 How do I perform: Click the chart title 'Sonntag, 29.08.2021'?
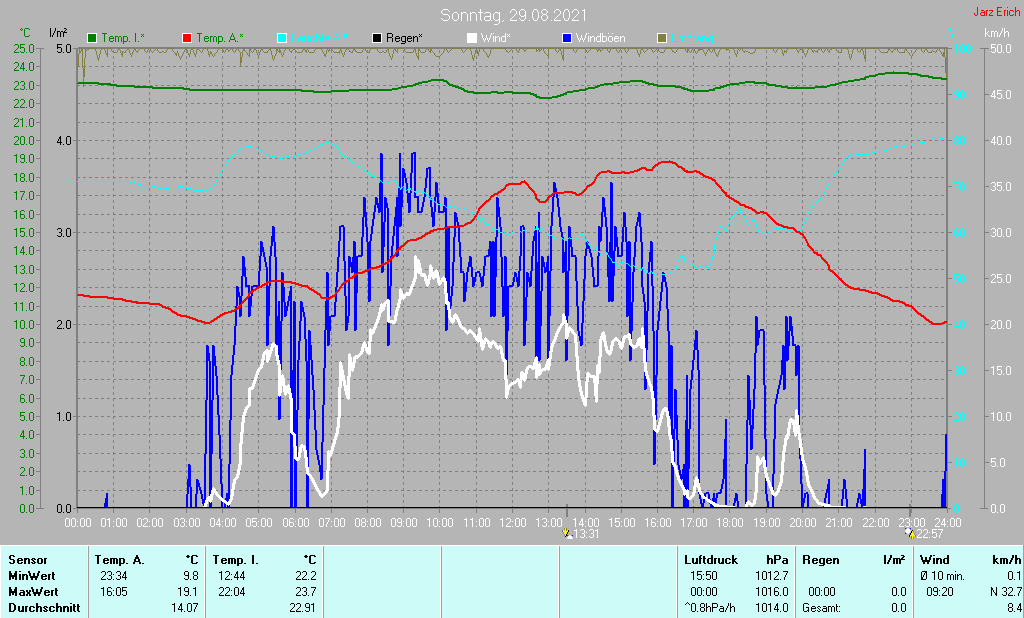(x=513, y=15)
